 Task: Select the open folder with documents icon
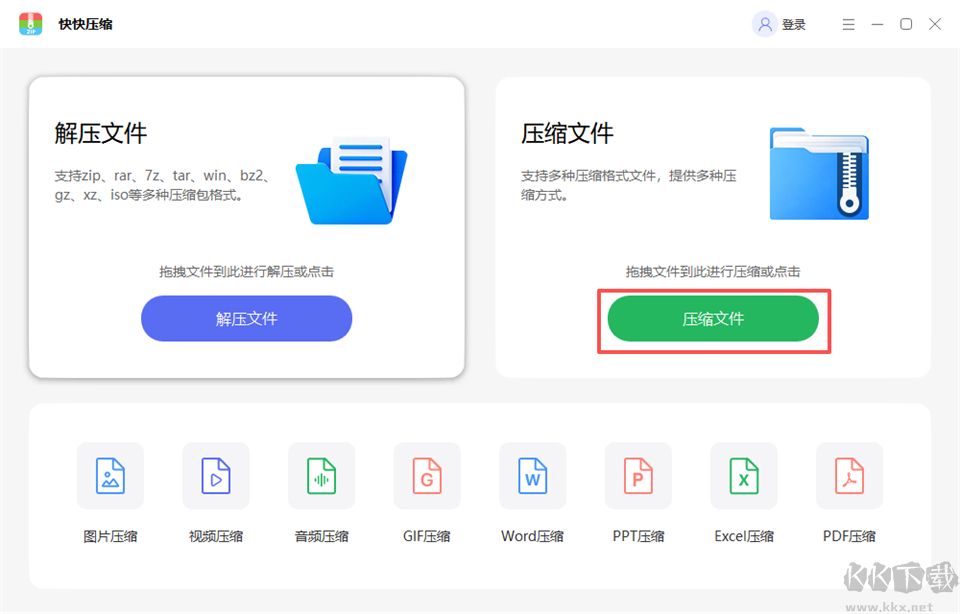(x=351, y=181)
